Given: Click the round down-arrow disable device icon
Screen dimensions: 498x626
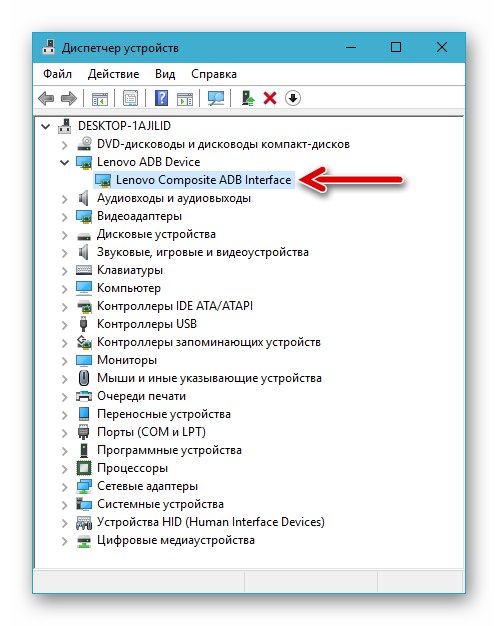Looking at the screenshot, I should [x=293, y=98].
